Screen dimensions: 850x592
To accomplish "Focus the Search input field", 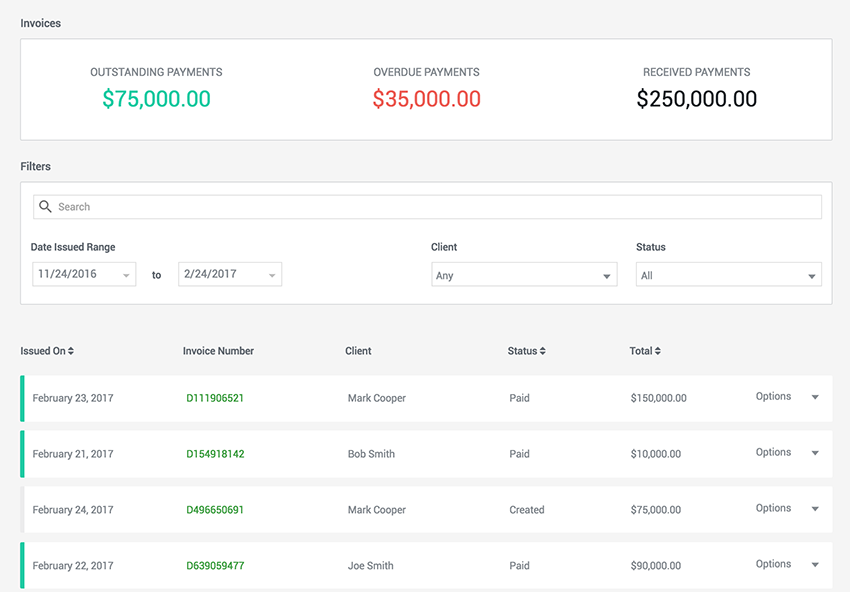I will (427, 207).
